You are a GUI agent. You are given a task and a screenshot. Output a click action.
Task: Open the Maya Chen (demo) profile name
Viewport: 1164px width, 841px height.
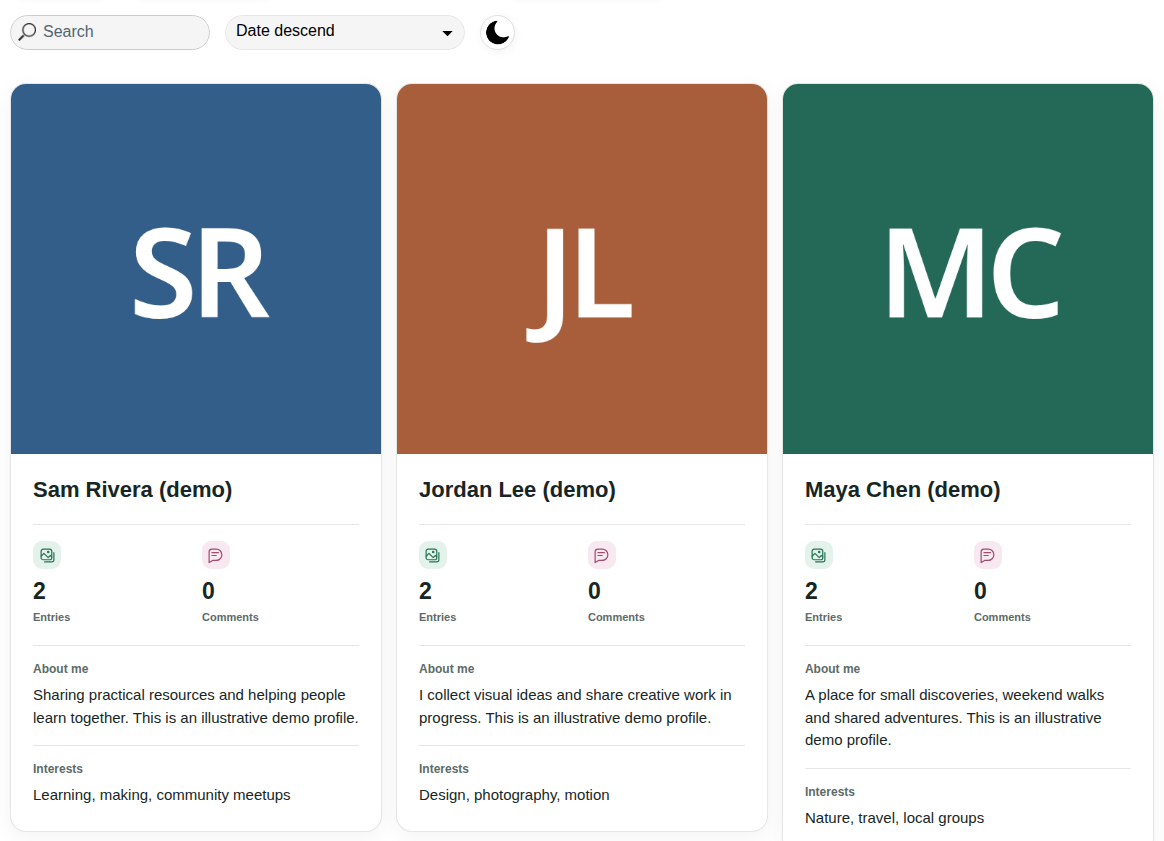903,490
